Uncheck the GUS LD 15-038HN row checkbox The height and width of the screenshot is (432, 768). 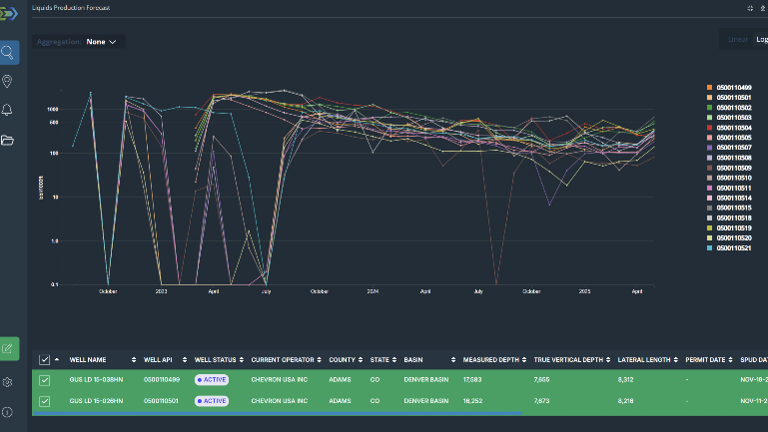44,380
